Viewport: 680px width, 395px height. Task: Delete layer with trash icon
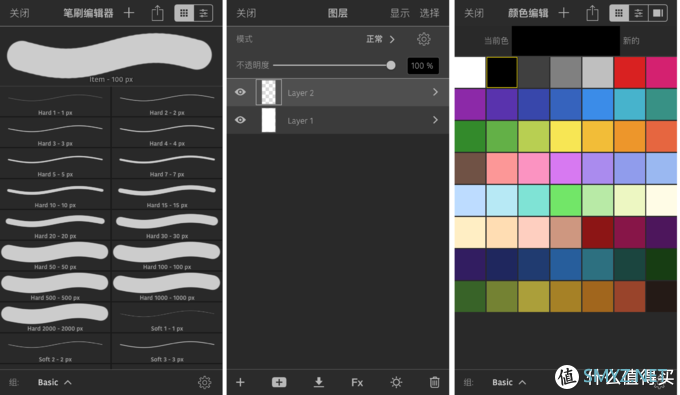click(434, 382)
